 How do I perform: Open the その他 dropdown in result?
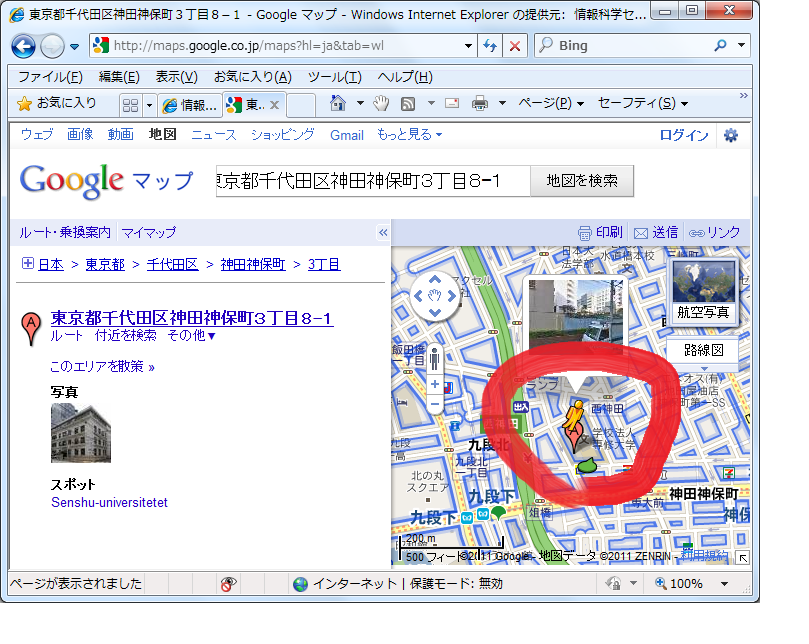click(x=191, y=336)
